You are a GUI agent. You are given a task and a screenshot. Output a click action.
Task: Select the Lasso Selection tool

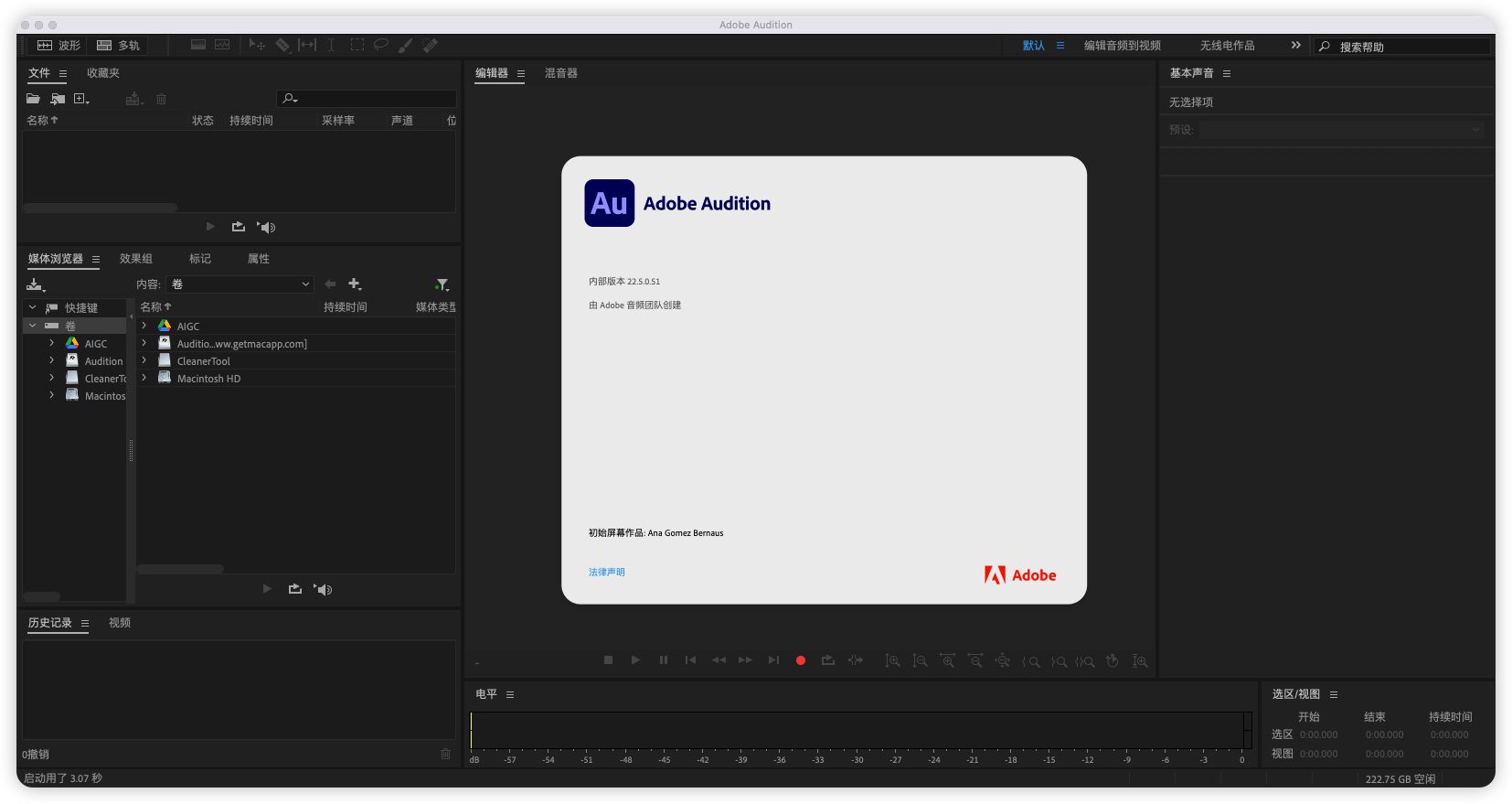381,45
